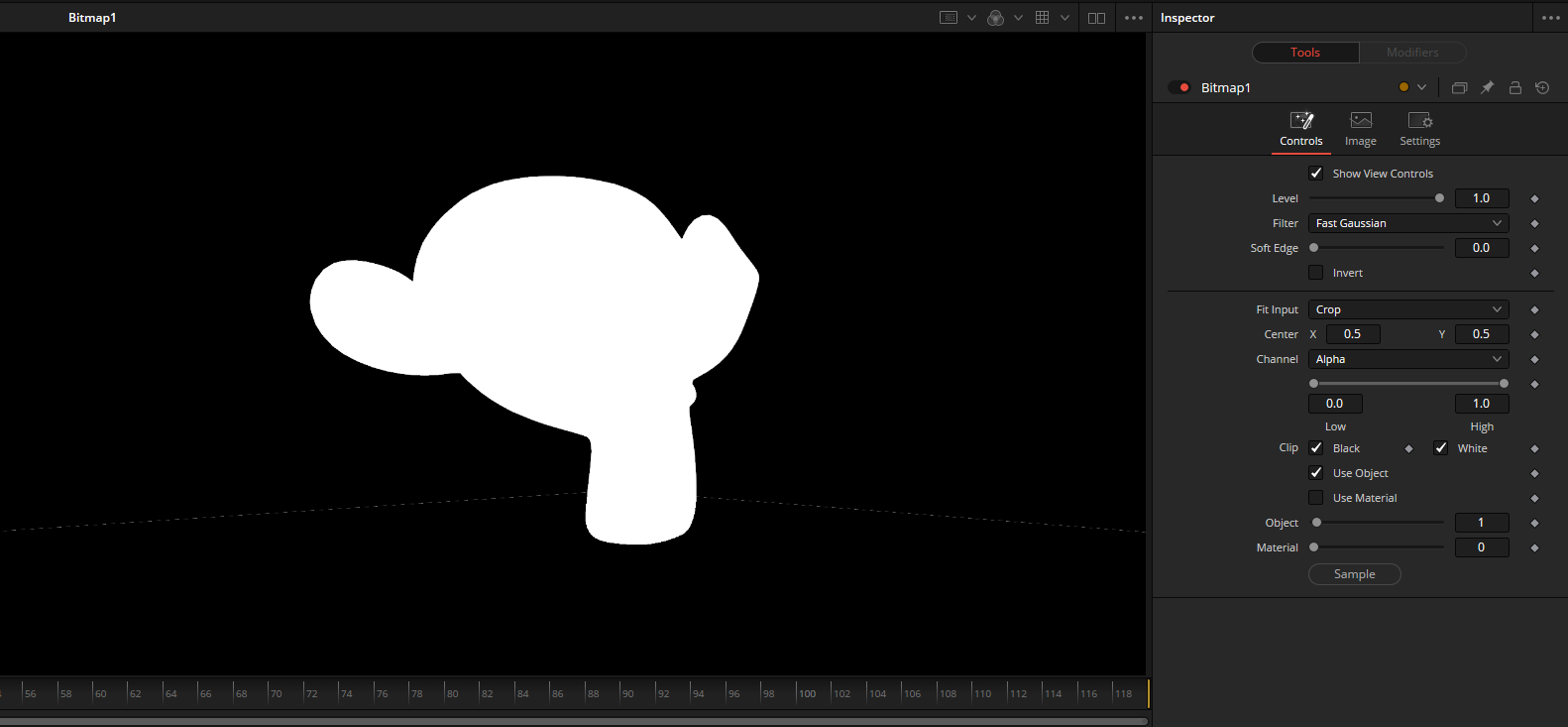
Task: Open the region of interest dropdown arrow
Action: click(x=971, y=18)
